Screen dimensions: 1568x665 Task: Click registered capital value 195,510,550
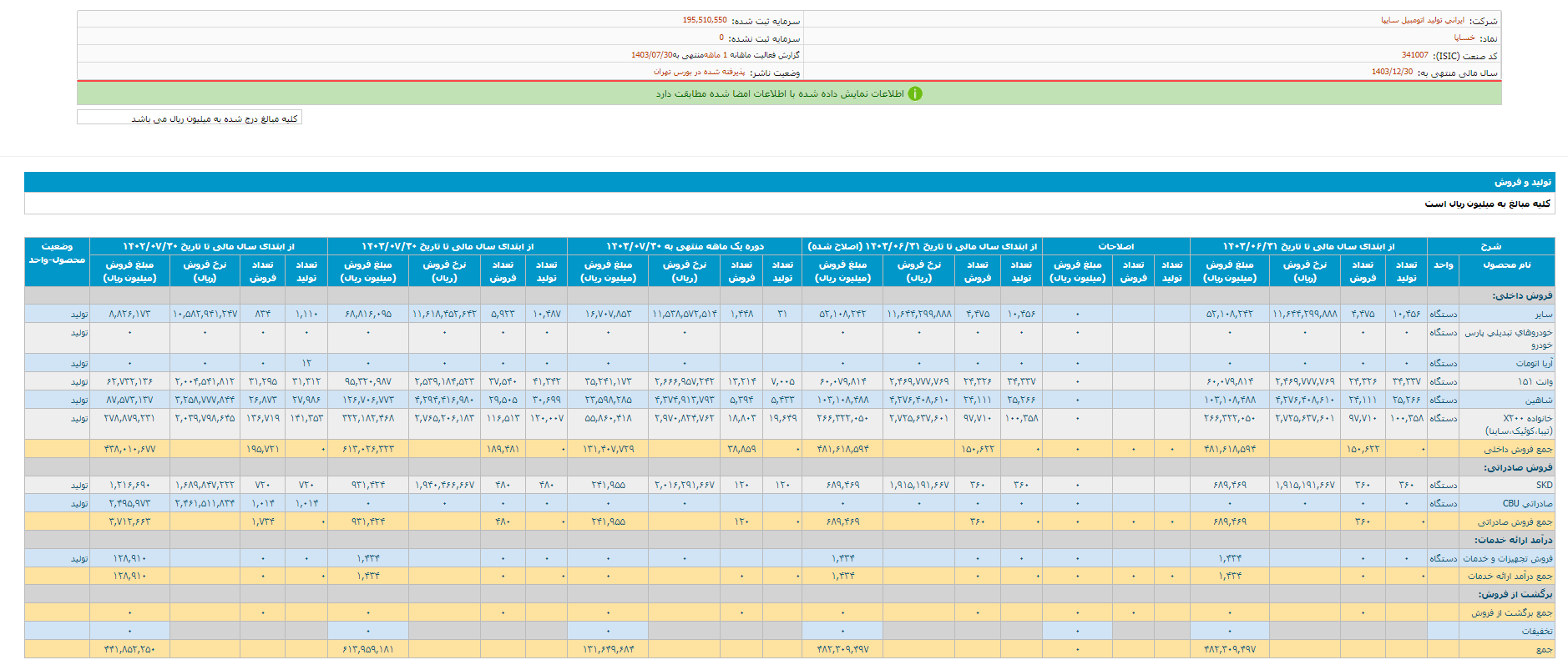click(x=704, y=20)
